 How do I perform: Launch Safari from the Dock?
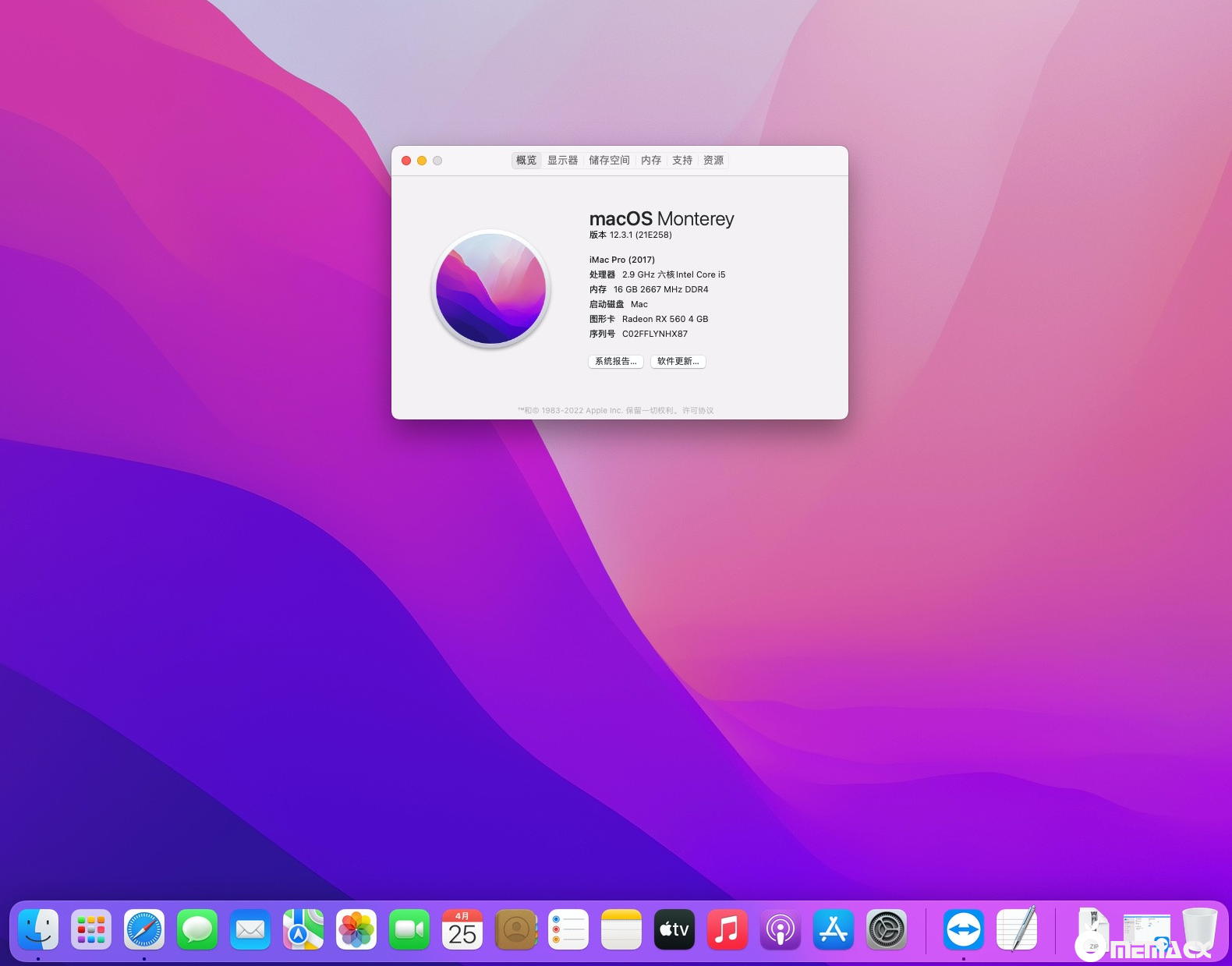click(x=144, y=929)
